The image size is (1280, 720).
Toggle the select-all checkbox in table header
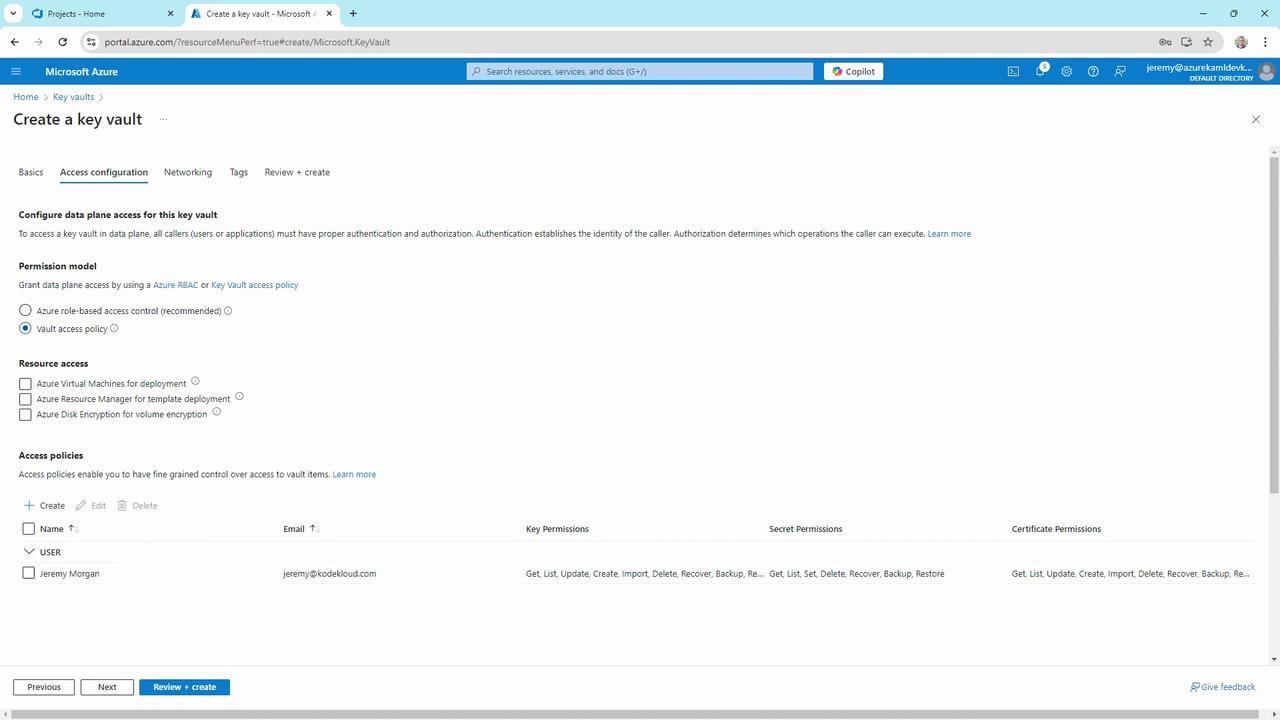[x=28, y=529]
